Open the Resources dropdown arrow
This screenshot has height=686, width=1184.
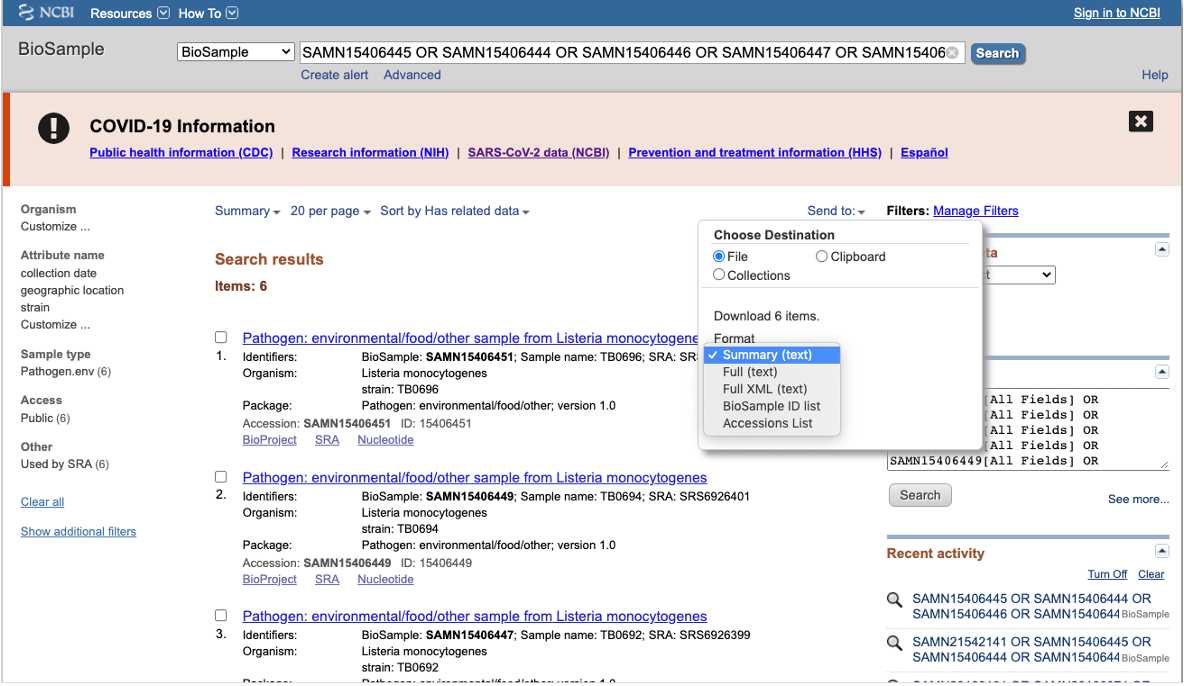163,13
